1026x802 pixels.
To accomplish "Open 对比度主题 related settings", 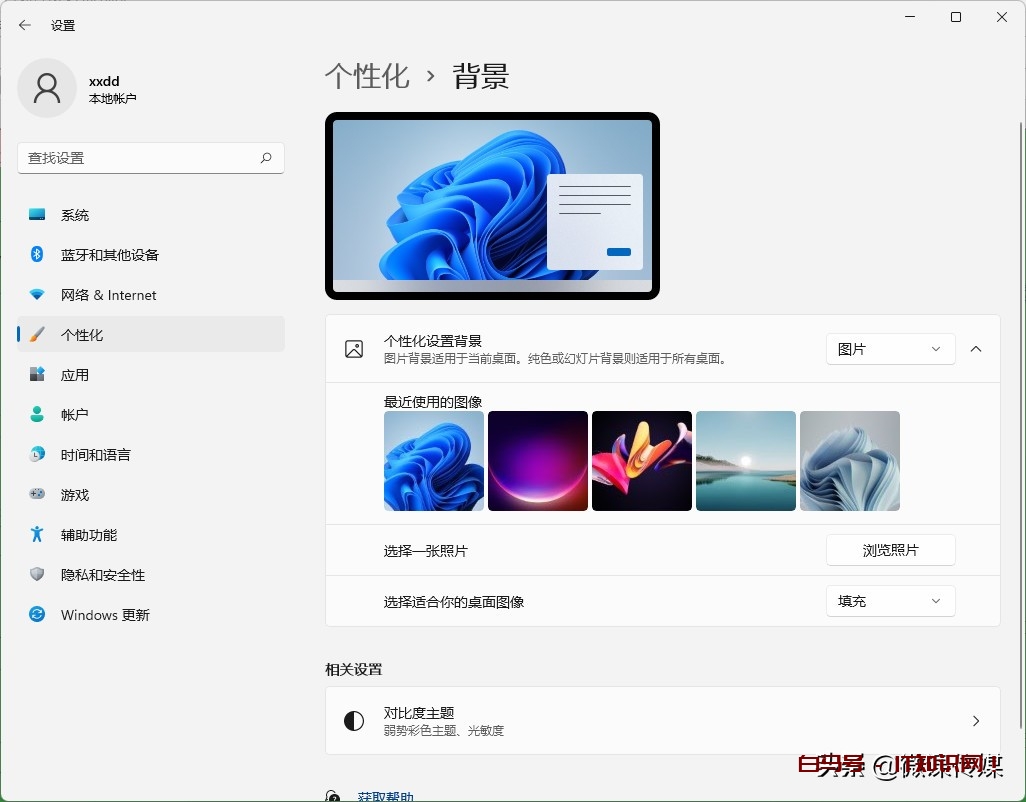I will [x=660, y=720].
